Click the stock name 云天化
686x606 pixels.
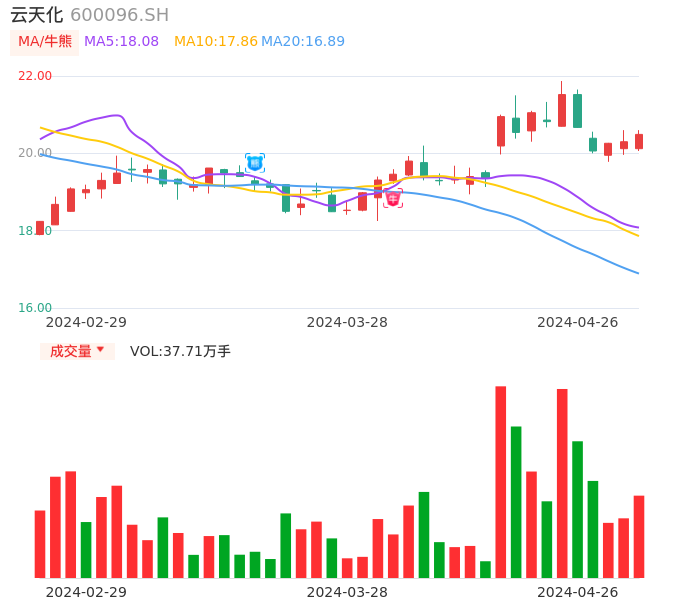point(37,15)
